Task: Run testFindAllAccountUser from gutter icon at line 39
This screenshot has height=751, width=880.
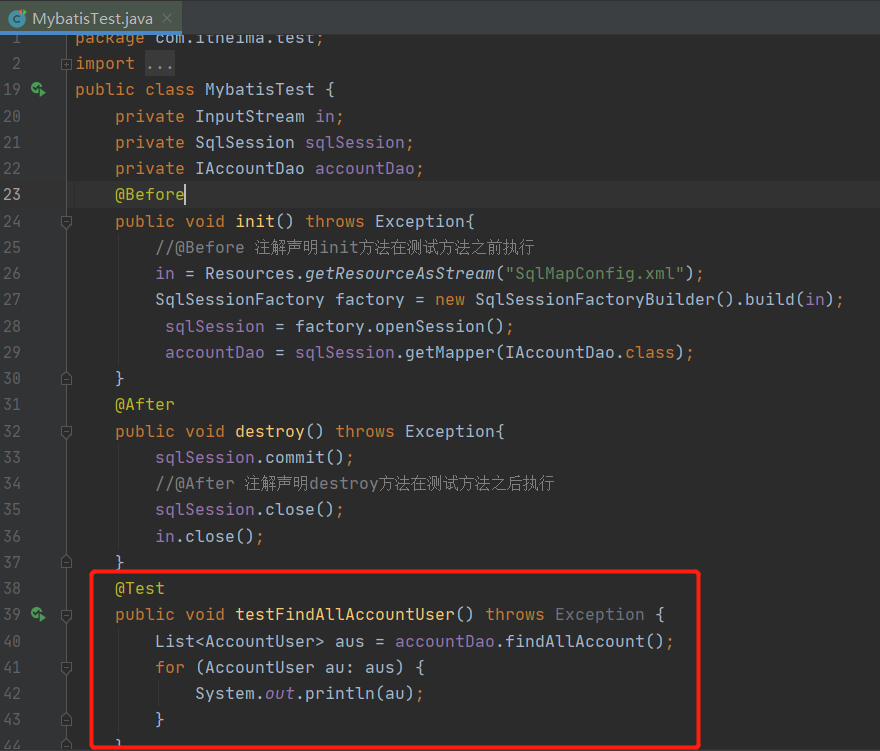Action: pyautogui.click(x=38, y=615)
